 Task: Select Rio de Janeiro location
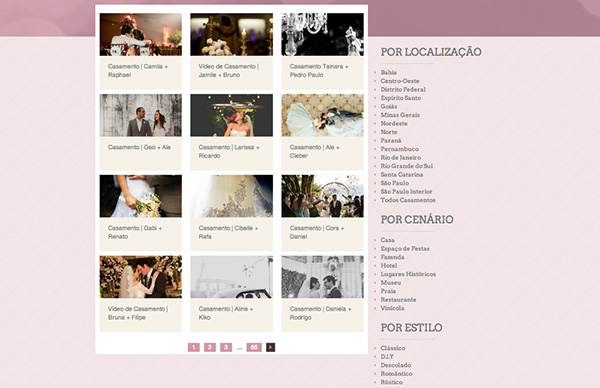401,157
